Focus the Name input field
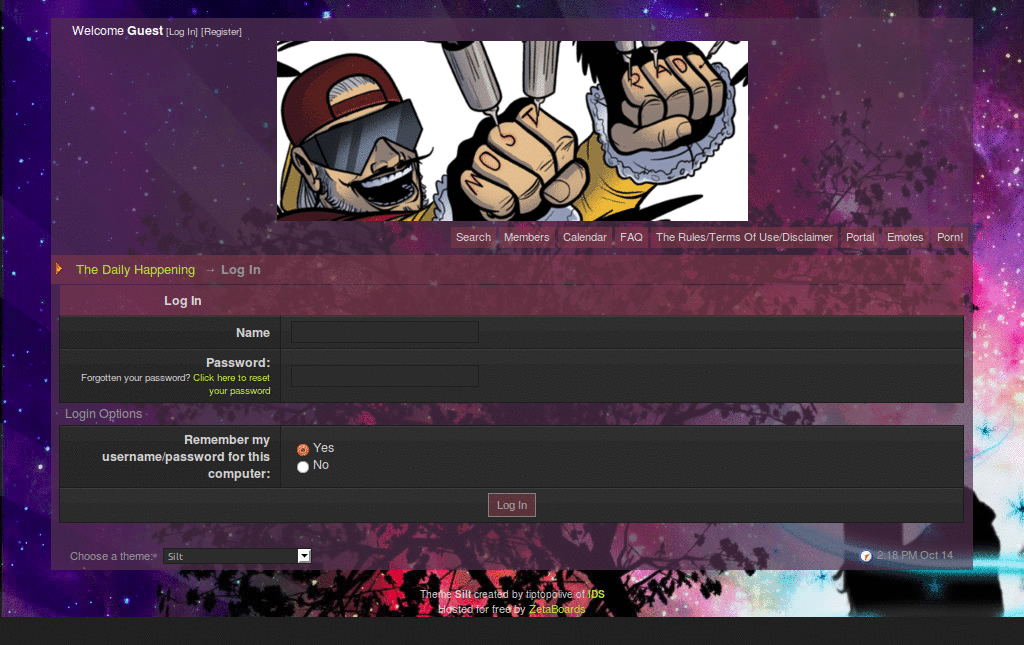Viewport: 1024px width, 645px height. click(x=385, y=332)
